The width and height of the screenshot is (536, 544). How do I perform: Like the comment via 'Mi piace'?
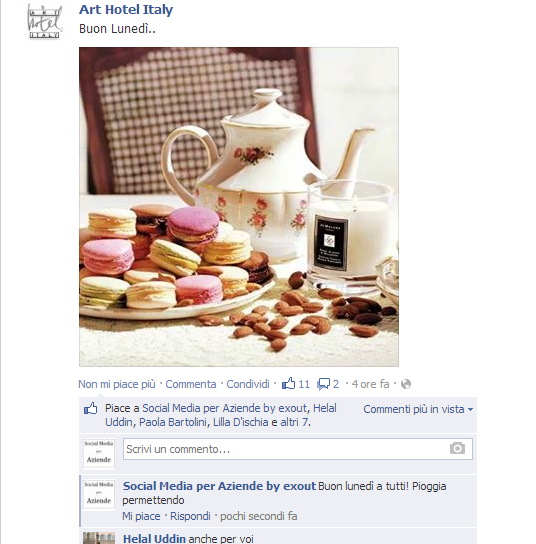pos(141,516)
